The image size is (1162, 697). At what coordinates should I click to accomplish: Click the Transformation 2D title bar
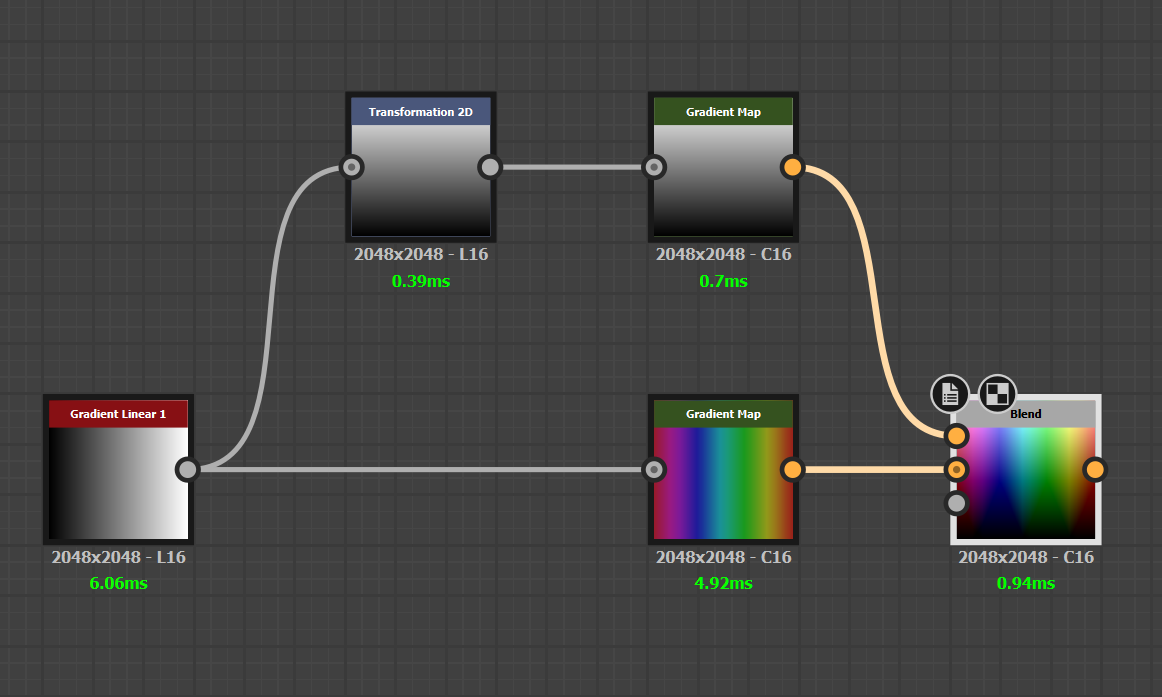click(420, 111)
